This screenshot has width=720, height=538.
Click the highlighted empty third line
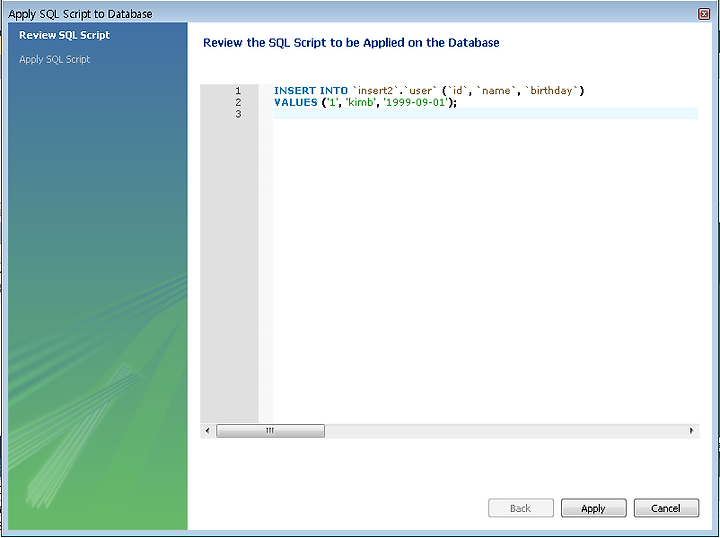486,113
